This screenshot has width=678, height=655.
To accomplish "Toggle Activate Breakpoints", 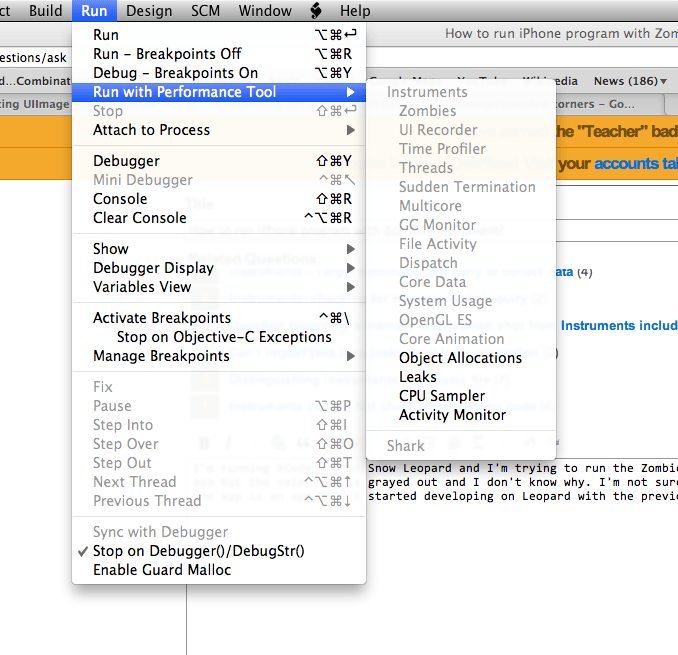I will click(219, 318).
